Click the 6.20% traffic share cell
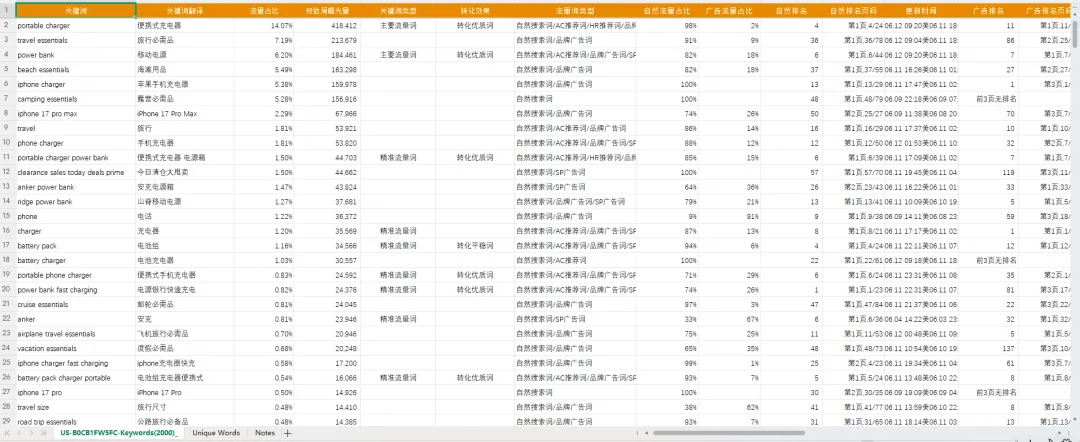The height and width of the screenshot is (442, 1080). [264, 55]
